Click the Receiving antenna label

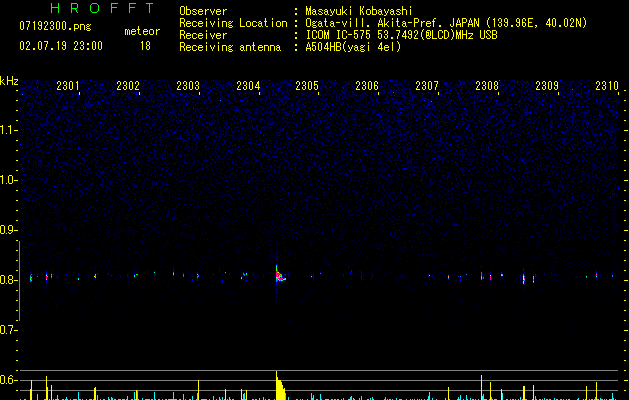[x=230, y=47]
